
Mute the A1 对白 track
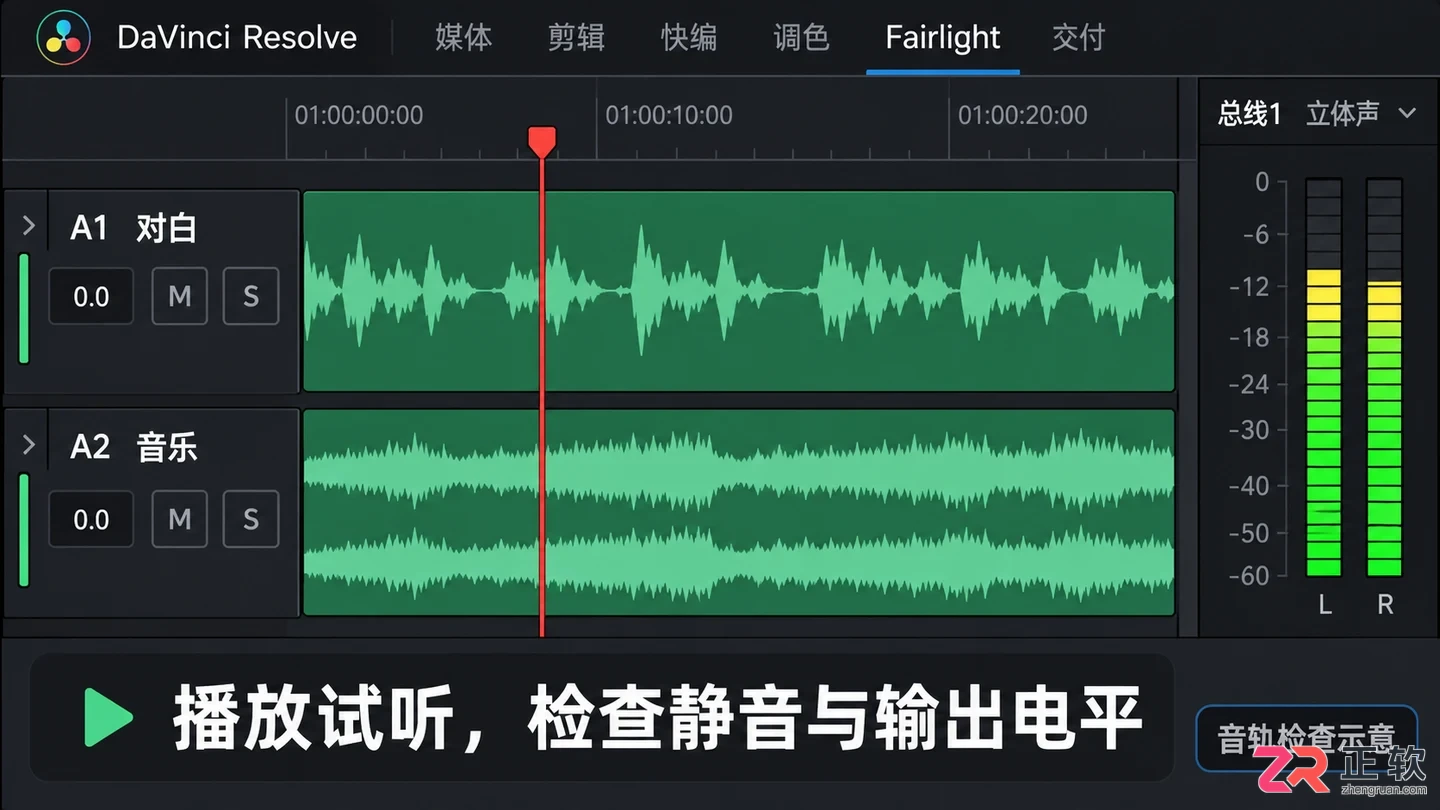point(180,296)
